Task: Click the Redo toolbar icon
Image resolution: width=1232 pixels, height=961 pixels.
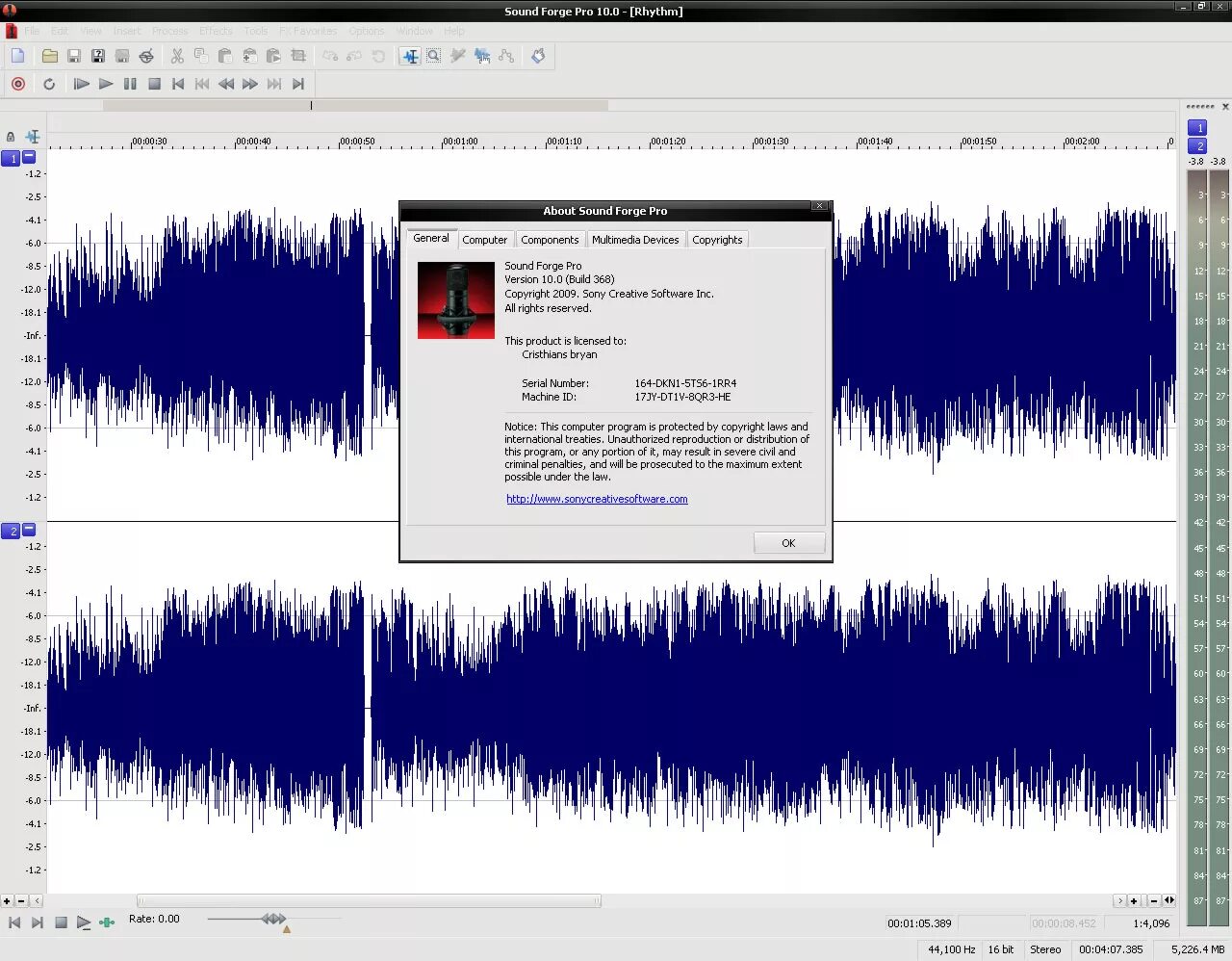Action: click(354, 56)
